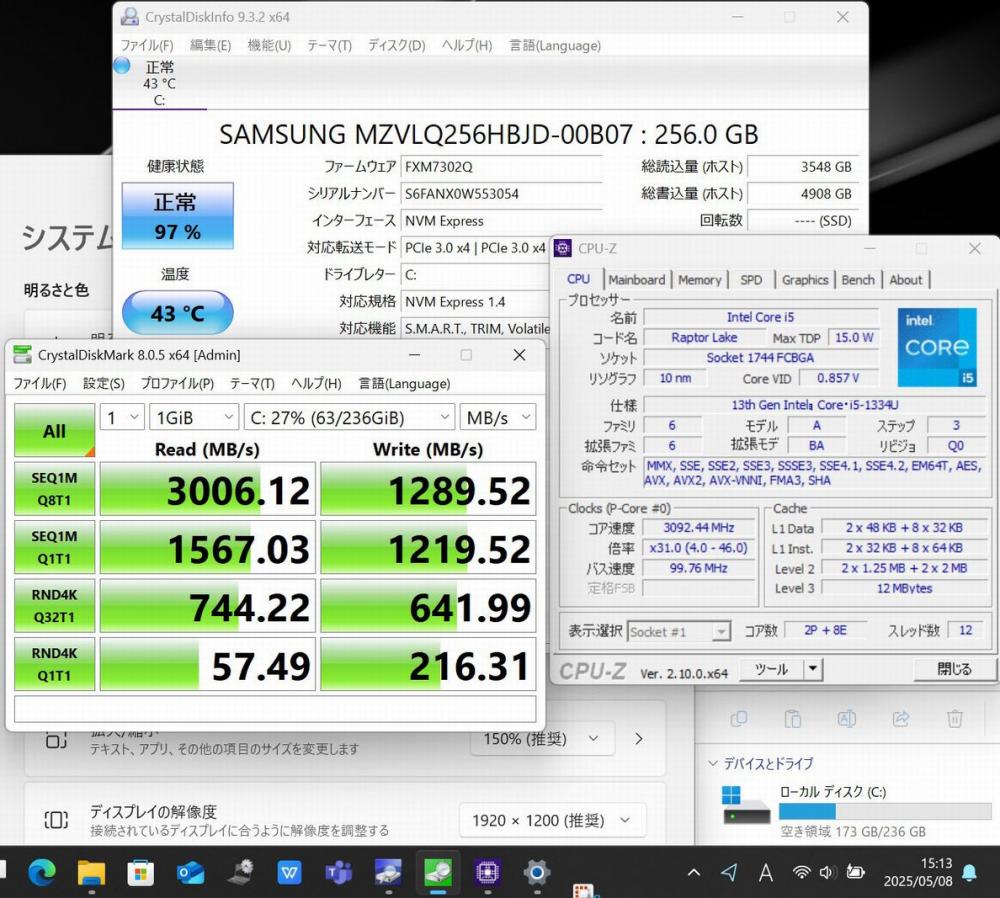1000x898 pixels.
Task: Open File Explorer from the taskbar
Action: (91, 872)
